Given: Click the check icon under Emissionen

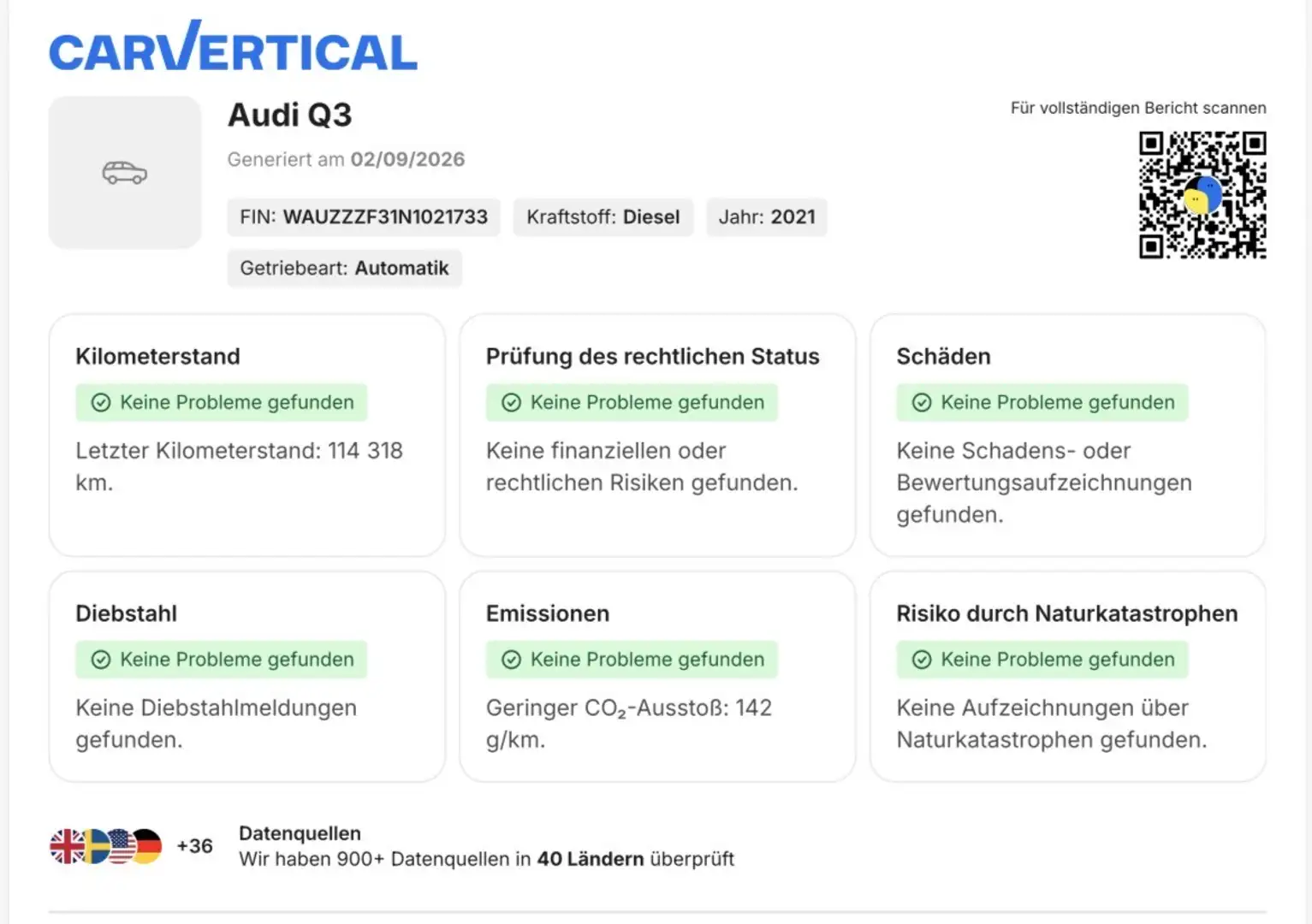Looking at the screenshot, I should tap(512, 660).
